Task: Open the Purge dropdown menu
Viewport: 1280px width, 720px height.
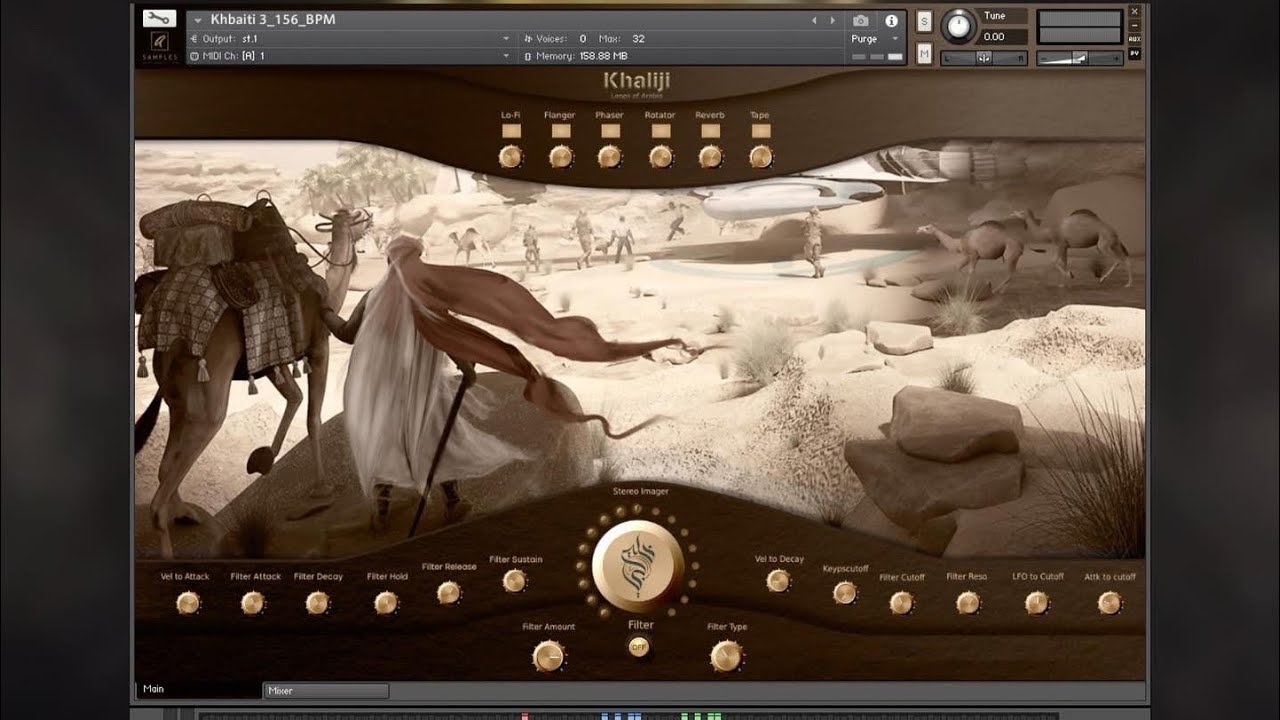Action: click(873, 39)
